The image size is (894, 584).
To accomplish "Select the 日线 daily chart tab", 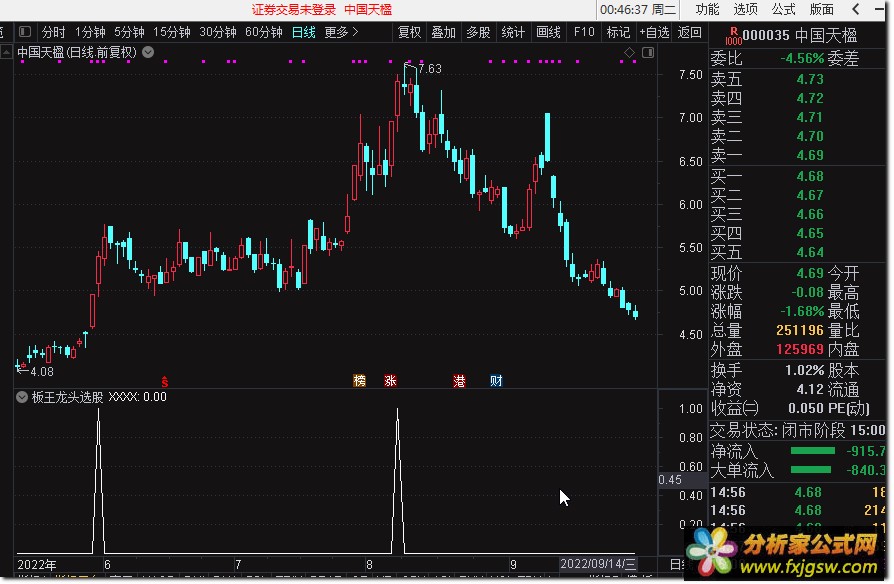I will click(x=303, y=33).
